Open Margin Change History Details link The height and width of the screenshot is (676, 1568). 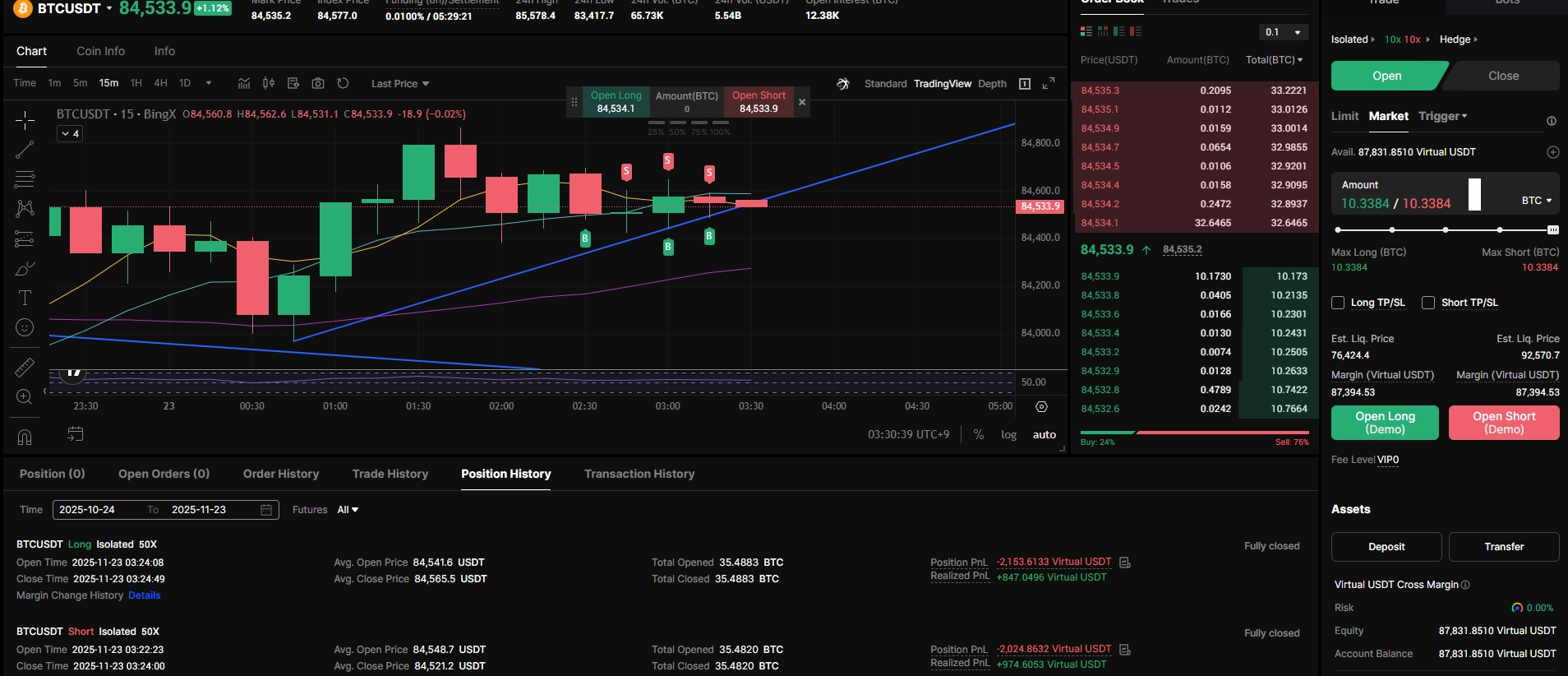tap(145, 595)
